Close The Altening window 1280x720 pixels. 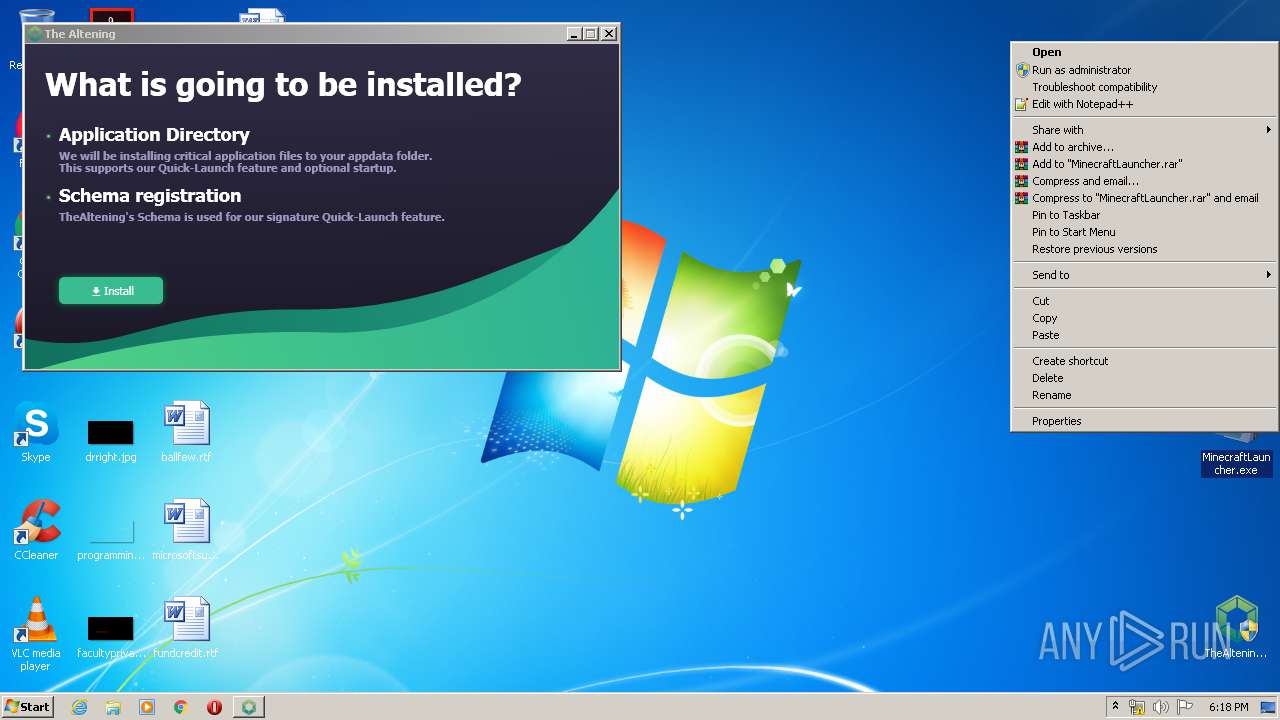pos(609,34)
